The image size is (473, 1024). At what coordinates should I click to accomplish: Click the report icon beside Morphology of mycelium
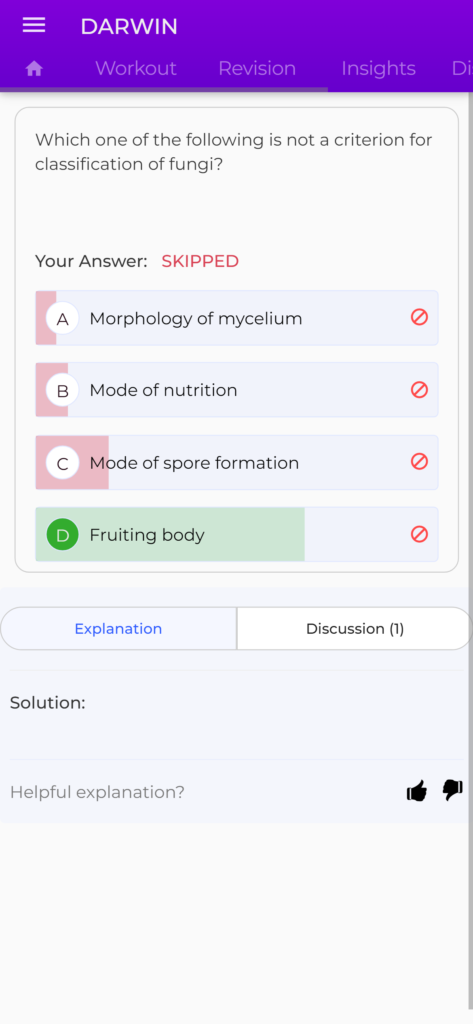419,317
